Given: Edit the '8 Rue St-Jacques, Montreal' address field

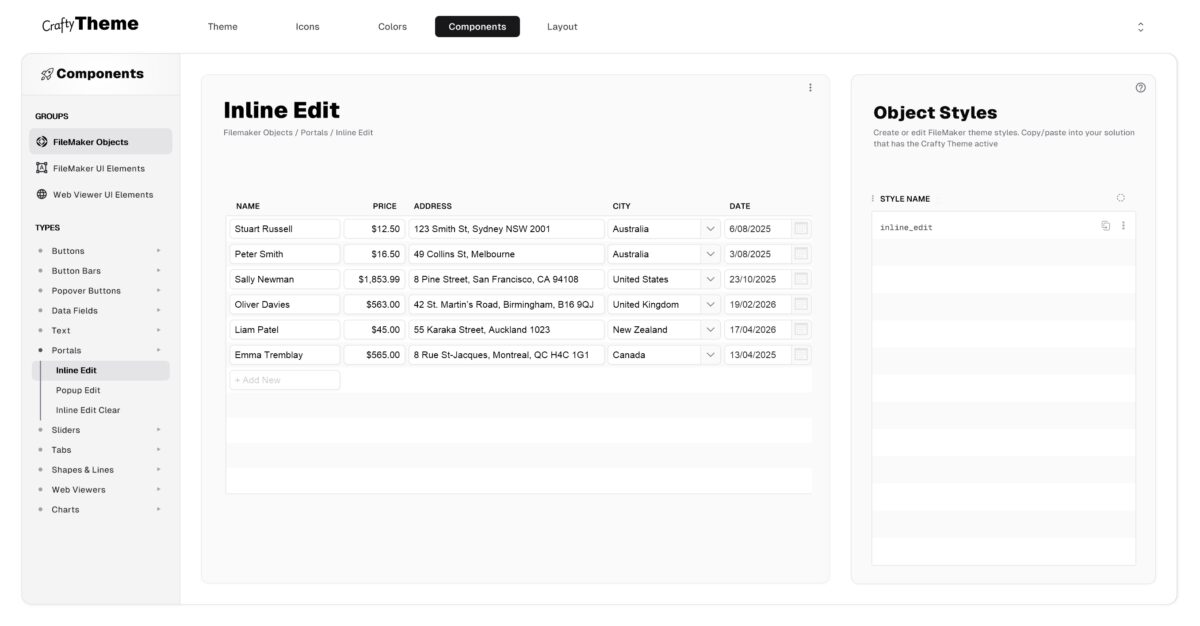Looking at the screenshot, I should point(506,354).
